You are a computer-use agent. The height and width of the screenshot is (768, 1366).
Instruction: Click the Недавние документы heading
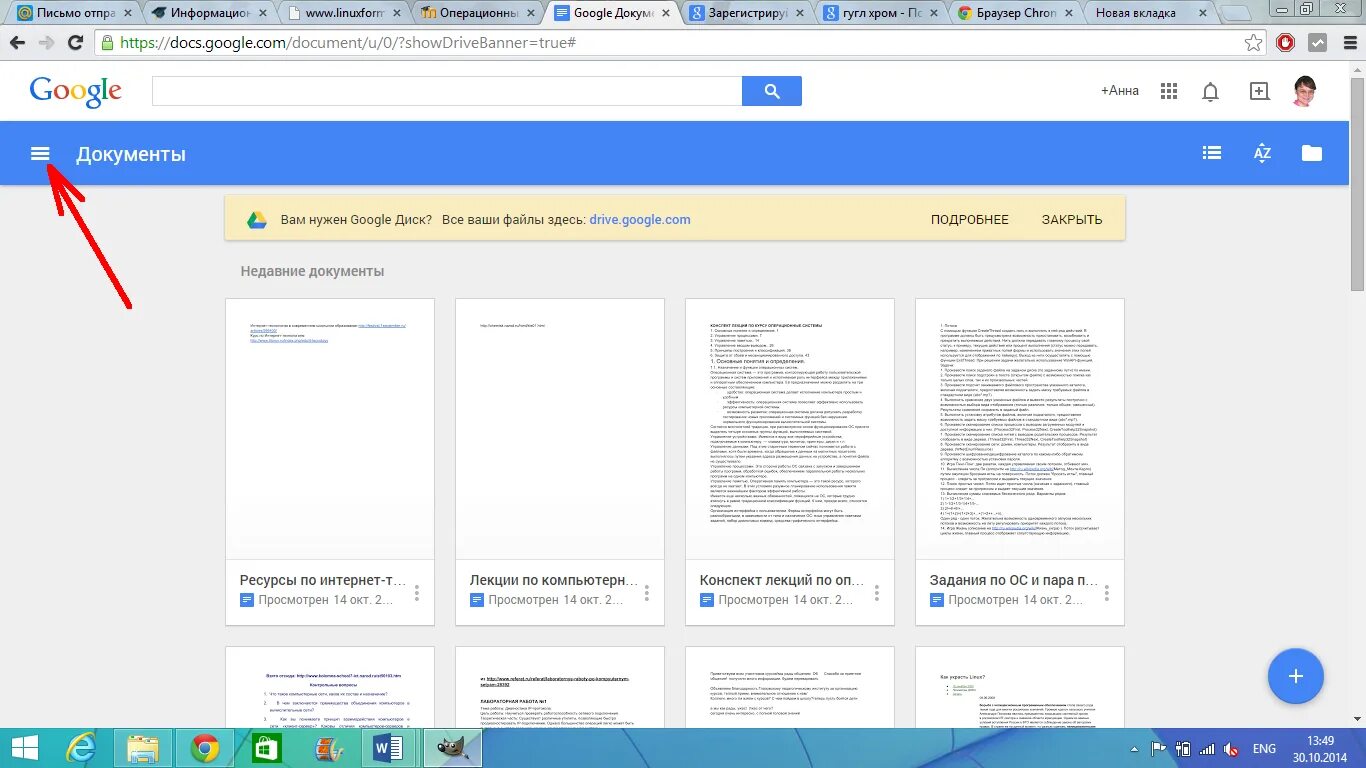coord(312,271)
